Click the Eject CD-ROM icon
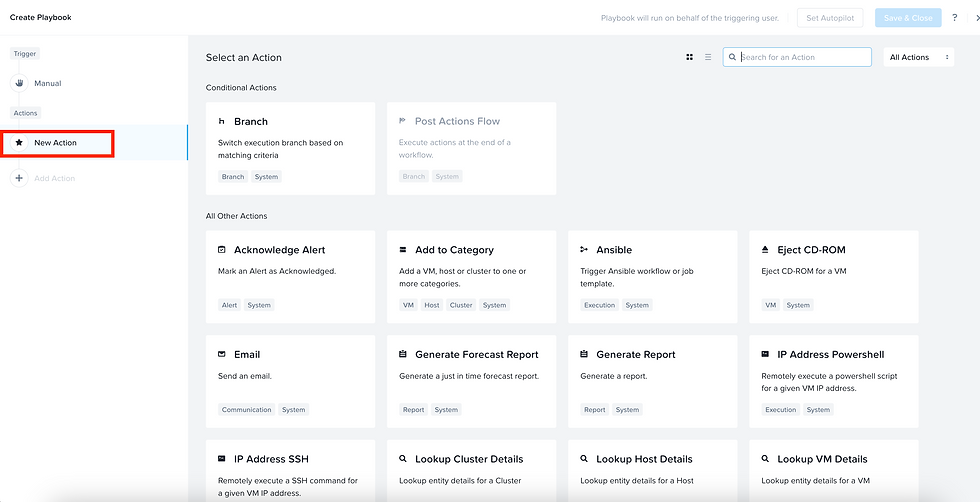Screen dimensions: 980x502 (765, 249)
